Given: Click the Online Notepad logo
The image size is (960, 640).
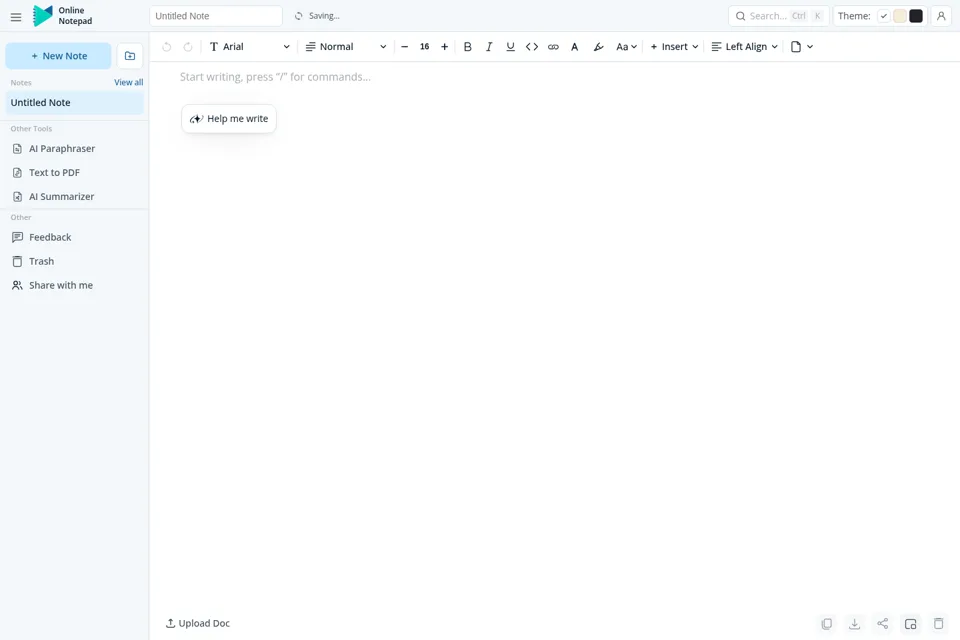Looking at the screenshot, I should pyautogui.click(x=62, y=16).
